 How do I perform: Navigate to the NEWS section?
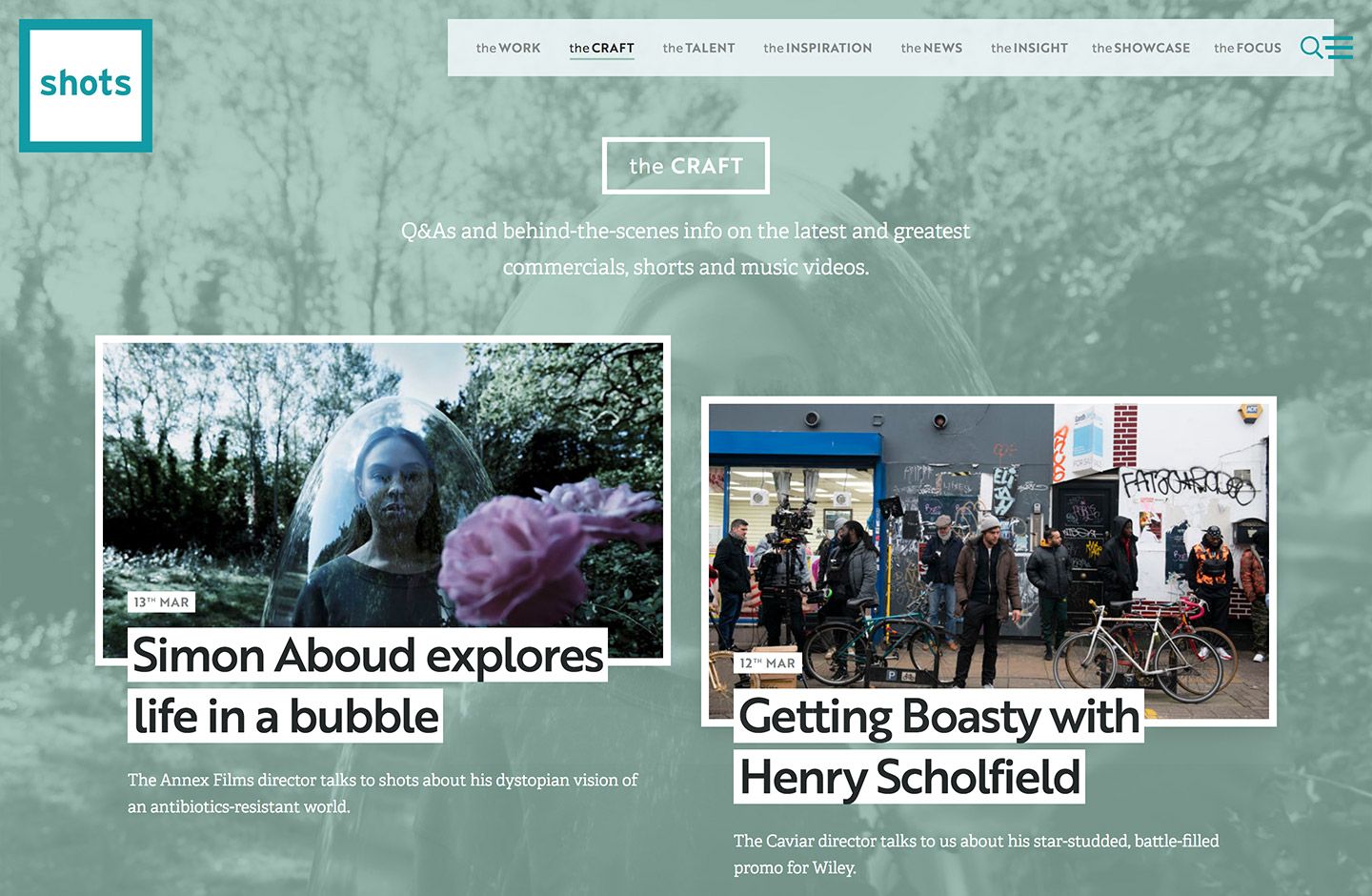[931, 48]
